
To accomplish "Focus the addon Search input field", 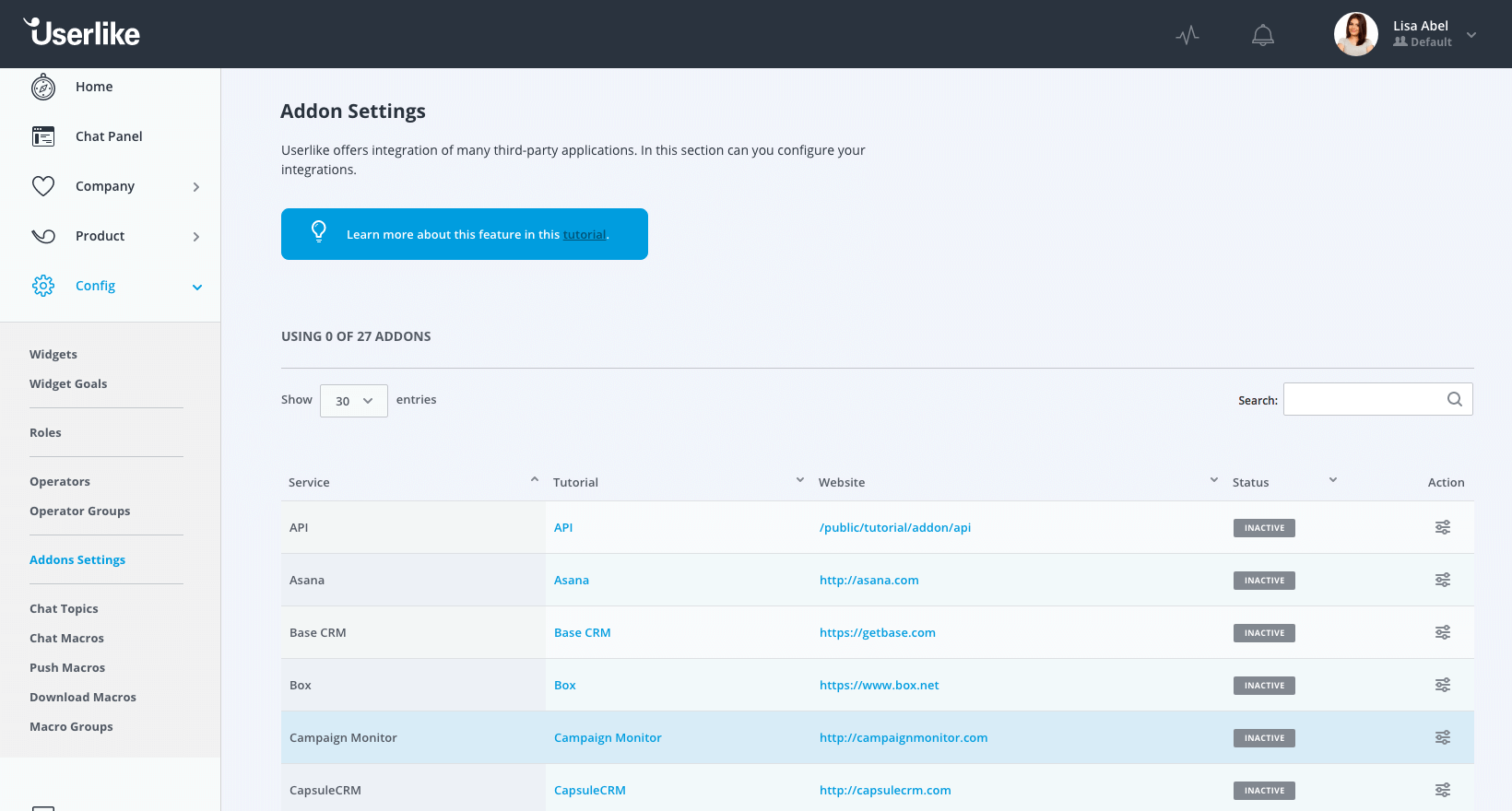I will point(1363,399).
